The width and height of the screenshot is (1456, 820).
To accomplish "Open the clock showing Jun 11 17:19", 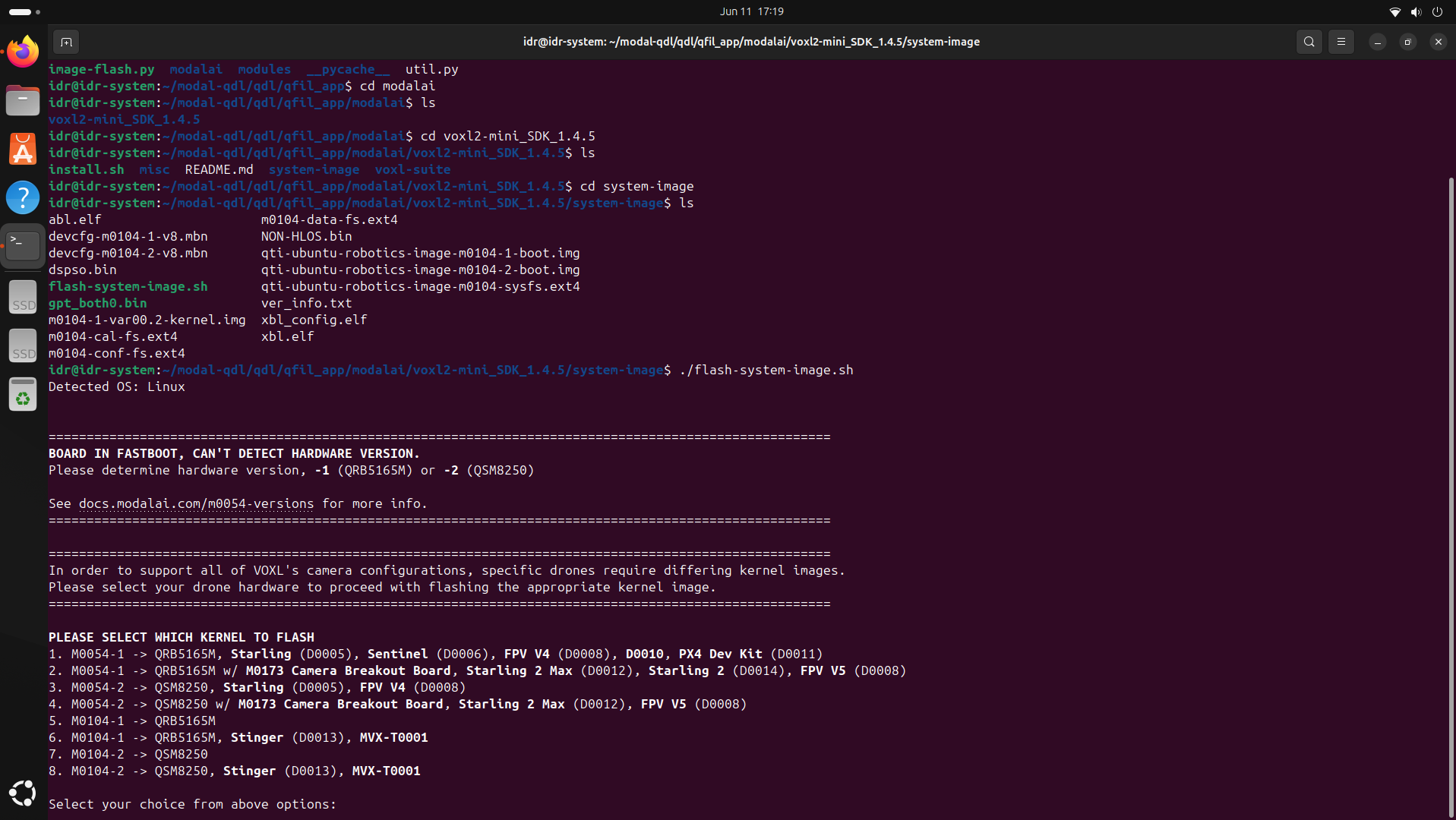I will (751, 11).
